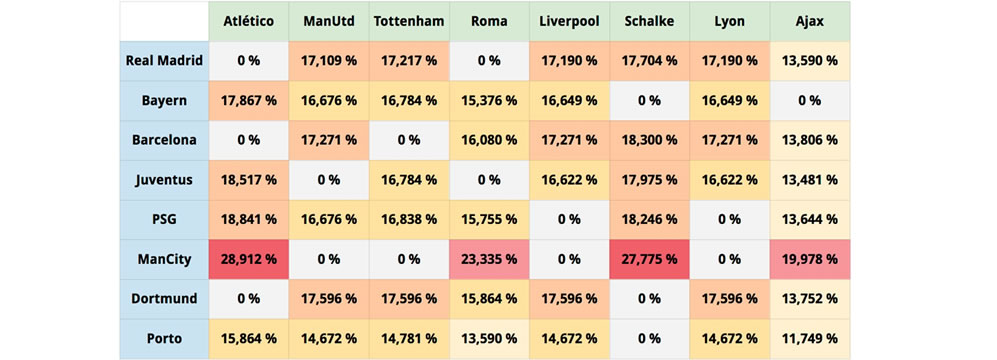The height and width of the screenshot is (360, 997).
Task: Select the Real Madrid vs Schalke 17,704 % cell
Action: tap(649, 61)
